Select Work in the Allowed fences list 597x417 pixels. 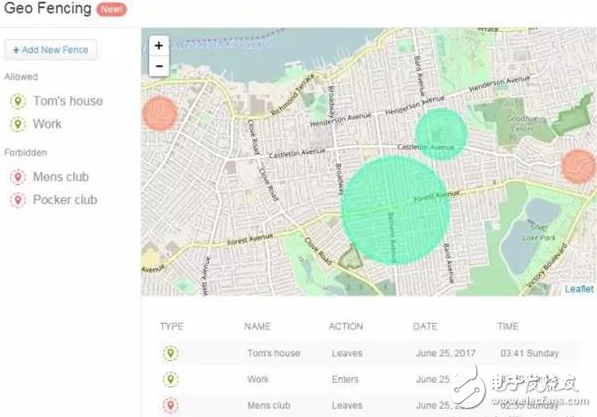point(47,124)
